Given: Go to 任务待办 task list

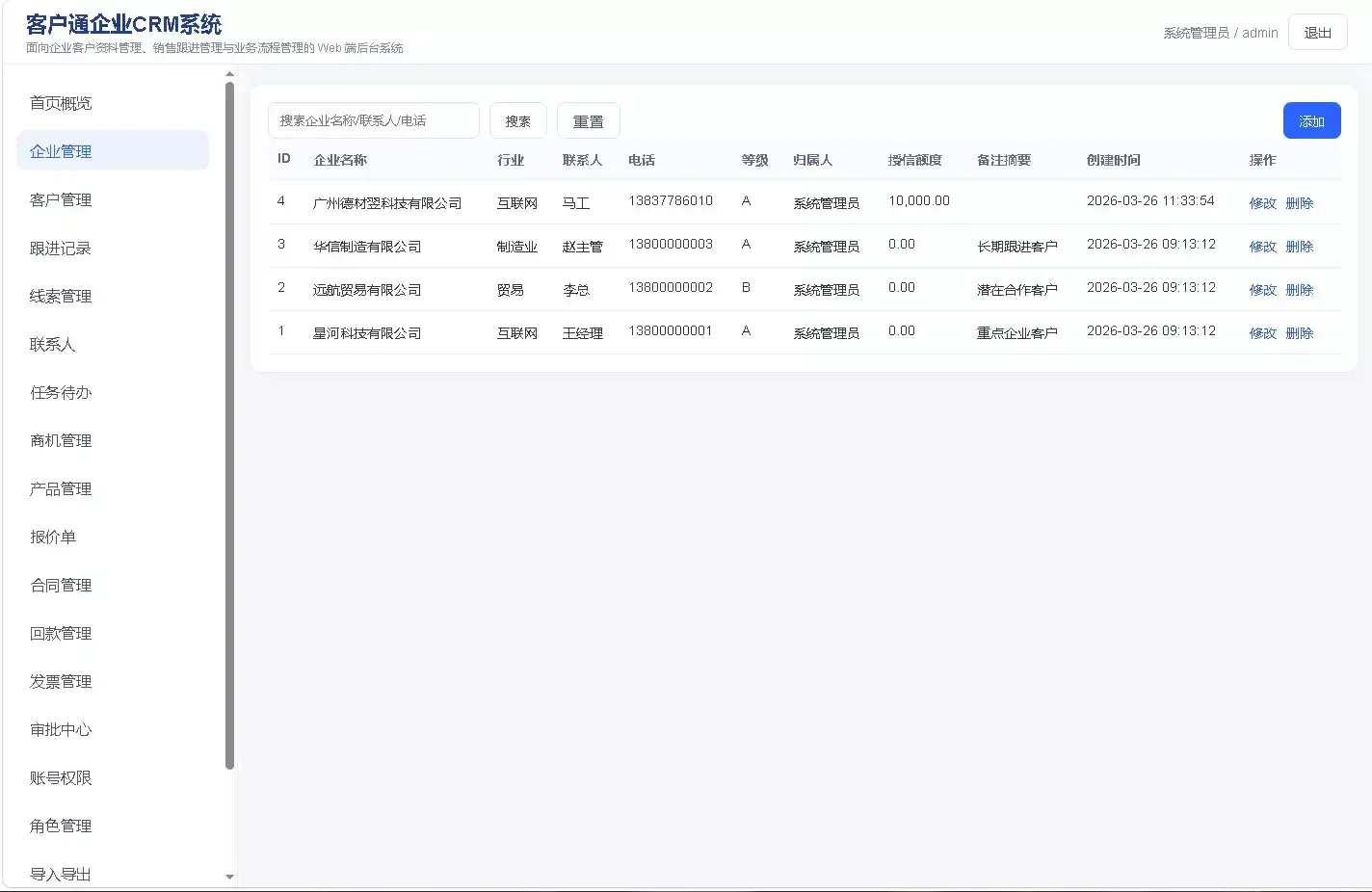Looking at the screenshot, I should coord(60,392).
